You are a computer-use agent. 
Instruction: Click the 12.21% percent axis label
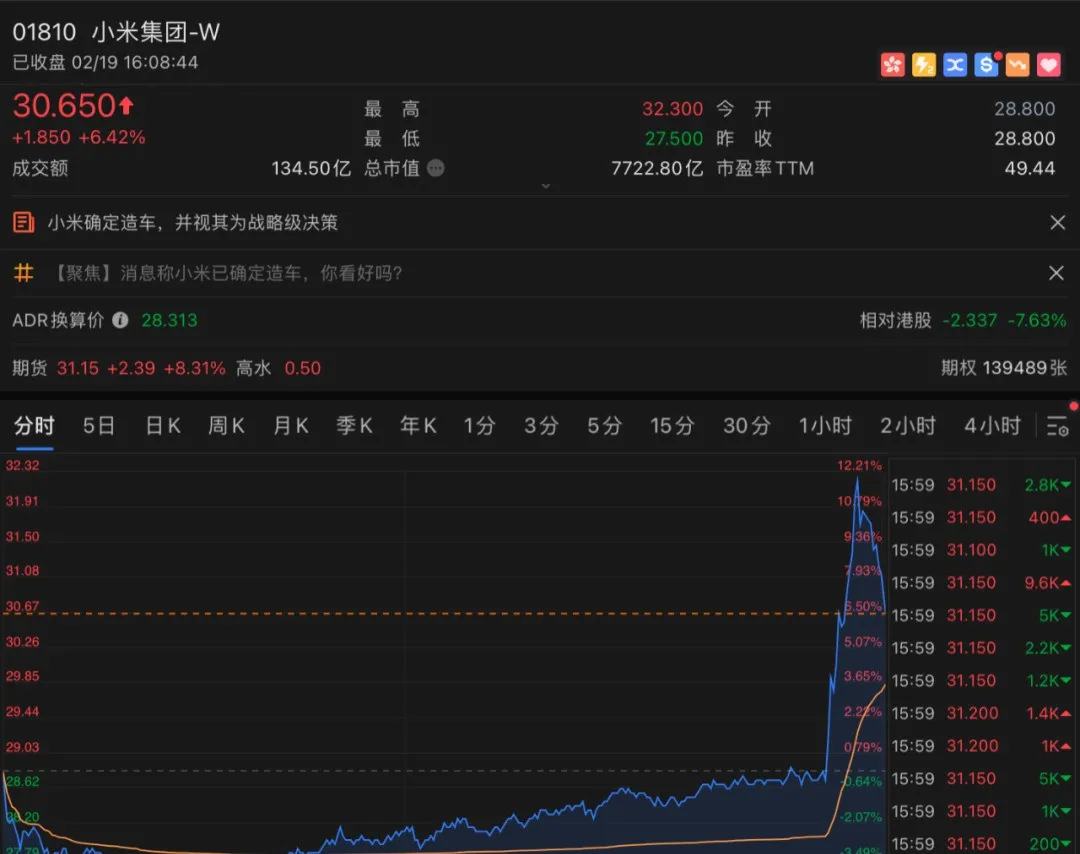[x=860, y=466]
